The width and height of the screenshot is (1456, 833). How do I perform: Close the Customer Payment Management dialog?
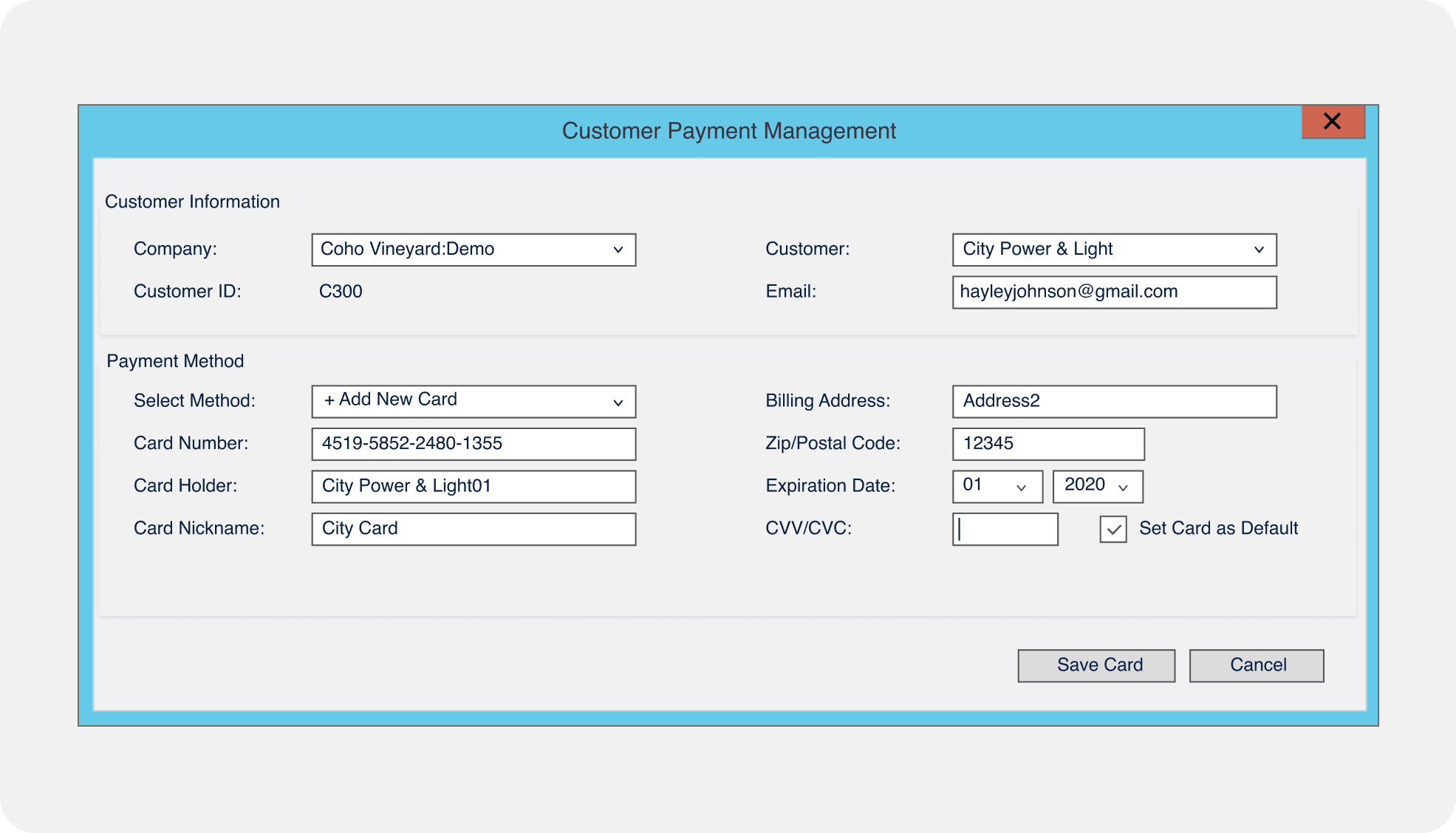tap(1332, 122)
